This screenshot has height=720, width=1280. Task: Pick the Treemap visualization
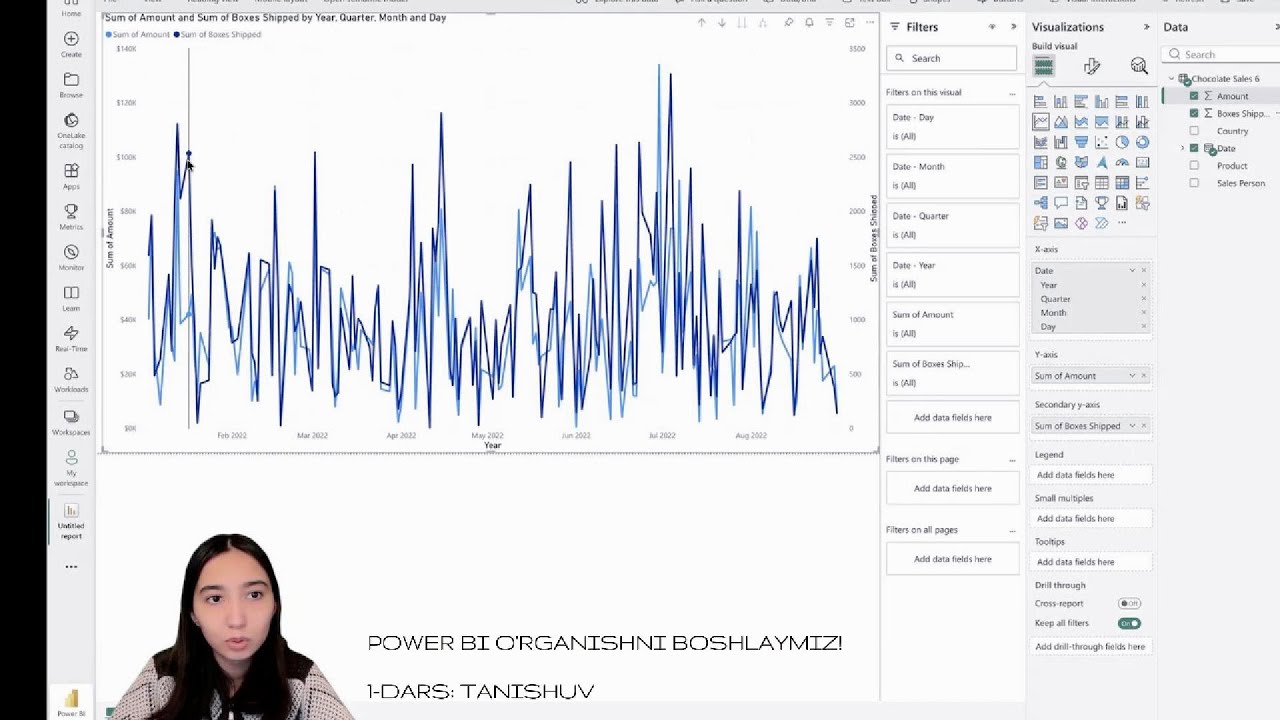[x=1041, y=162]
